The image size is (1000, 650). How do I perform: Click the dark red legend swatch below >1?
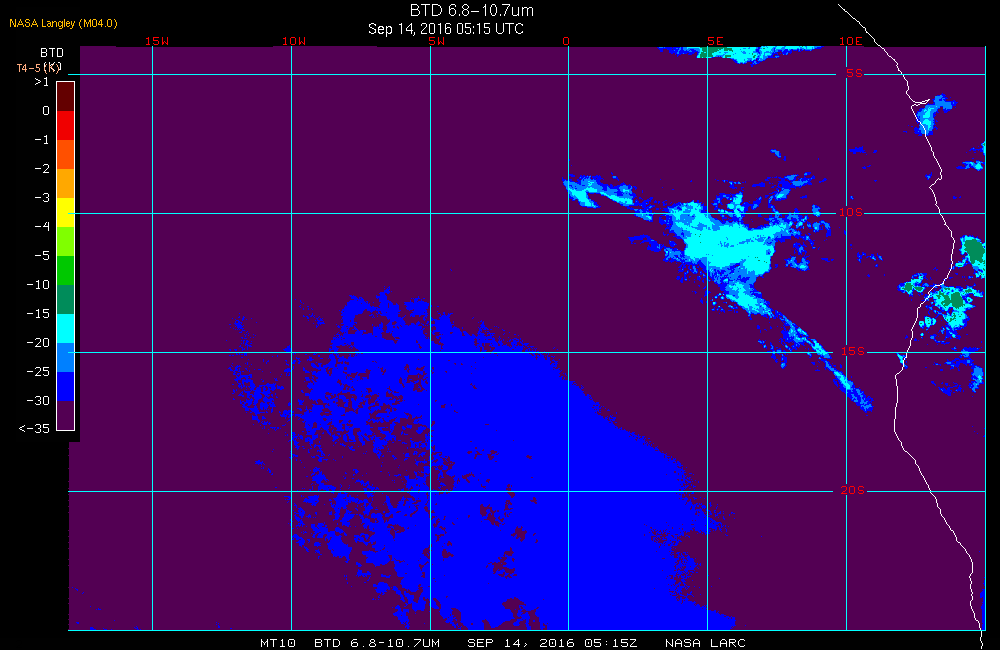pyautogui.click(x=66, y=96)
